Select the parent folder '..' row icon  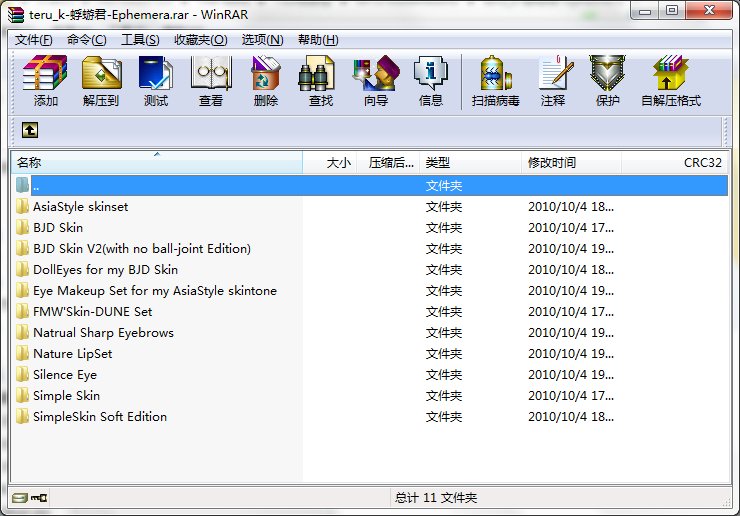(22, 185)
